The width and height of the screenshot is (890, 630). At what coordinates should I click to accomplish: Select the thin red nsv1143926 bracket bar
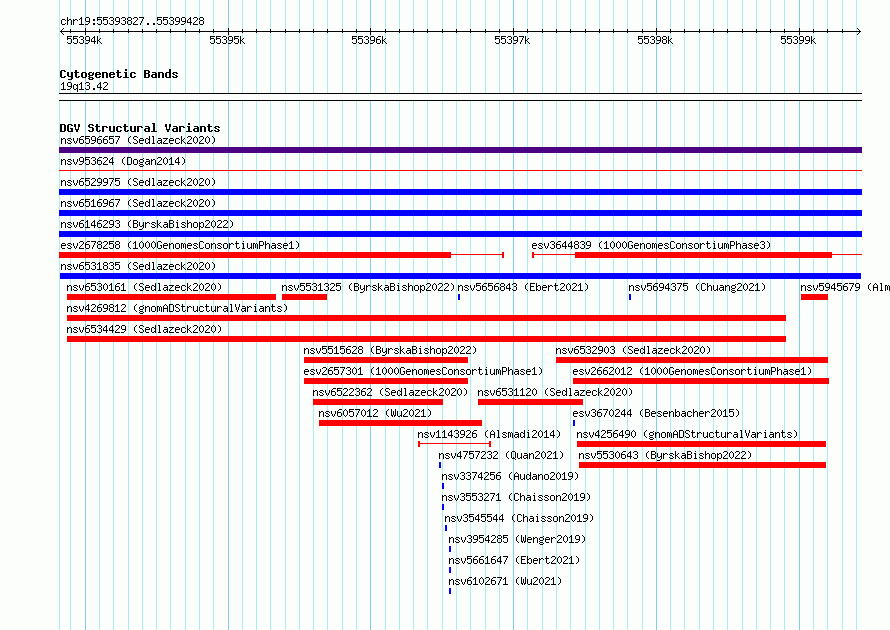455,443
